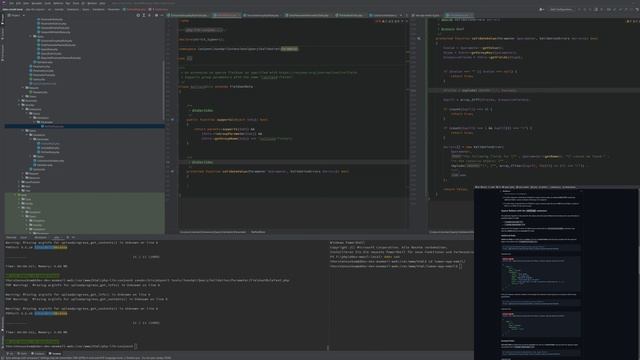
Task: Click override gutter icon beside validateValue method
Action: point(172,171)
